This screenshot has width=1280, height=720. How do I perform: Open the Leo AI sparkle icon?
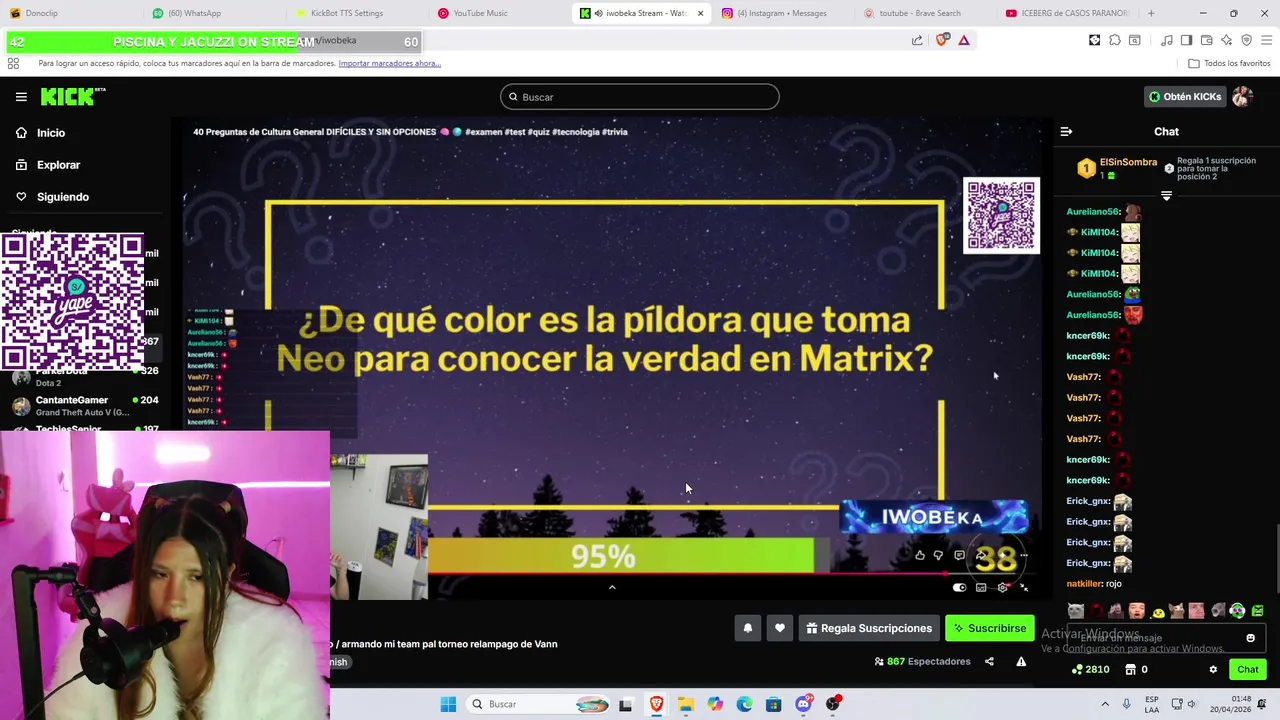pos(1226,40)
